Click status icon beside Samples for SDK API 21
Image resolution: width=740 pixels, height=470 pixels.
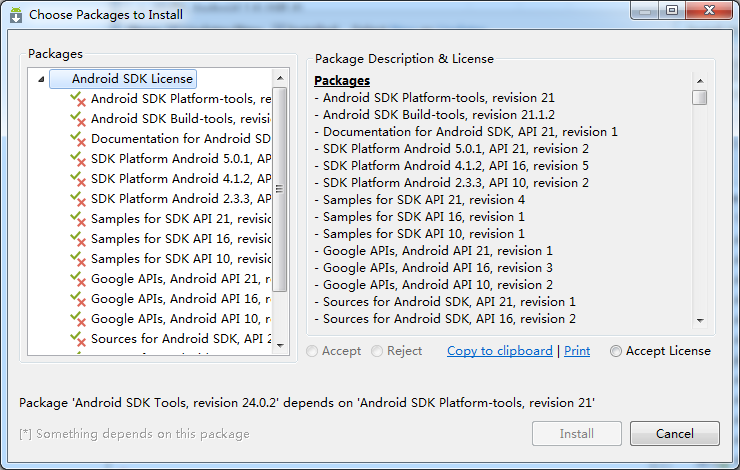(78, 219)
